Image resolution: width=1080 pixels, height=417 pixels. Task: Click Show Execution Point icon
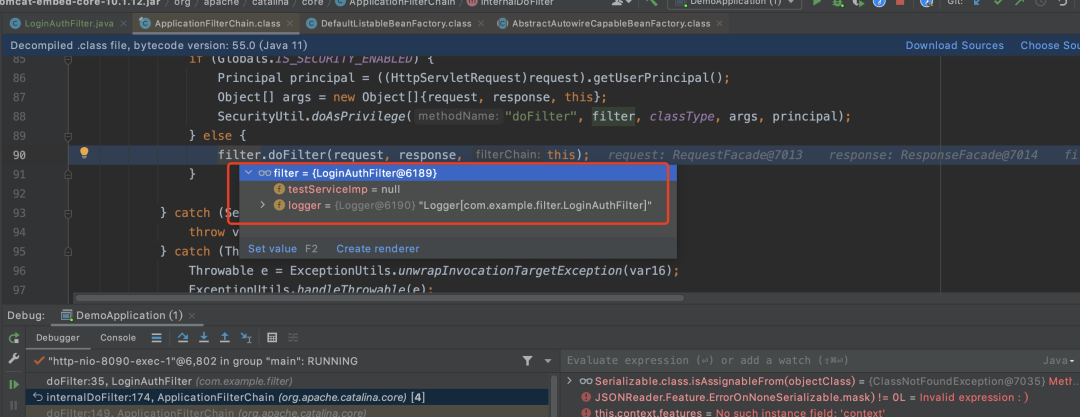click(x=156, y=338)
